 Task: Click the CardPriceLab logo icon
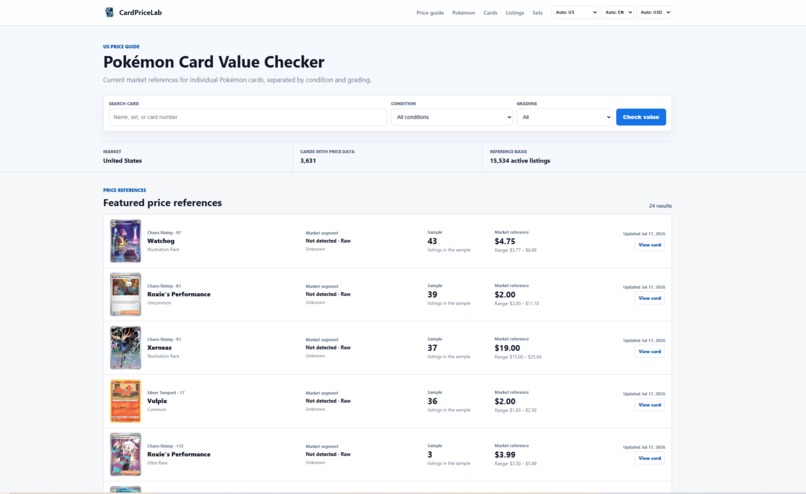pos(109,12)
